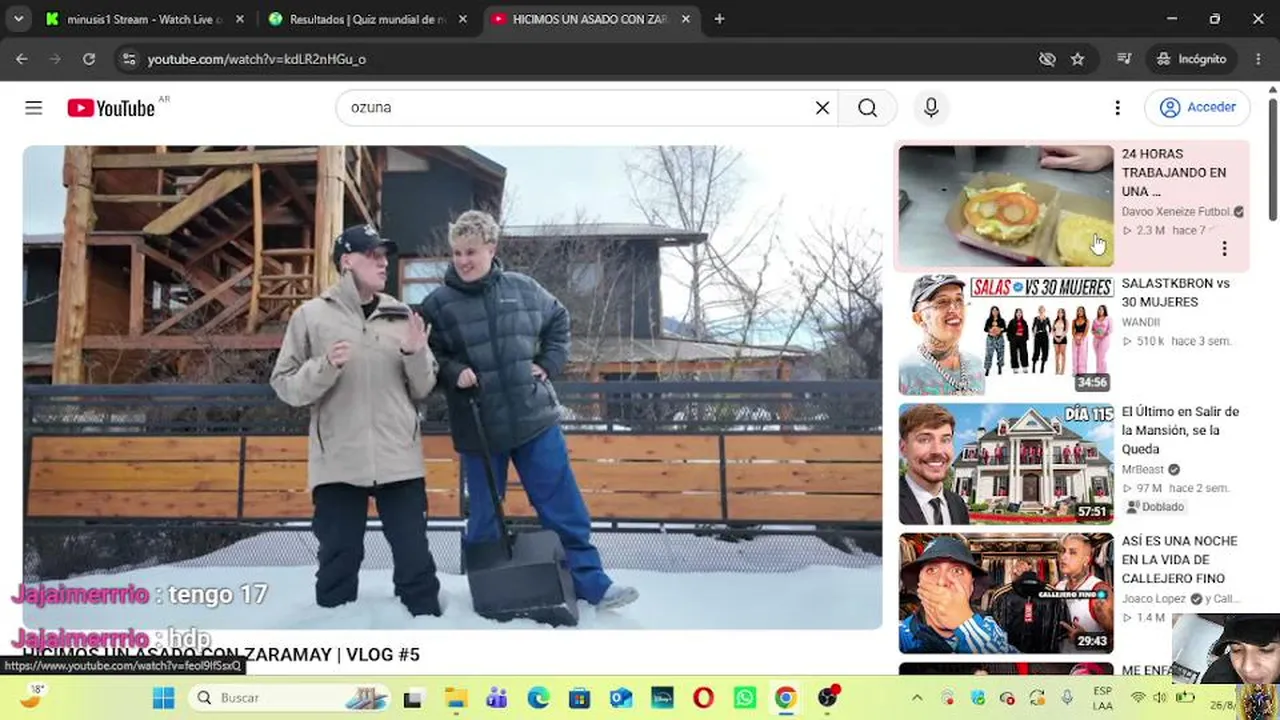This screenshot has width=1280, height=720.
Task: Select the HICIMOS UN ASADO tab
Action: (589, 19)
